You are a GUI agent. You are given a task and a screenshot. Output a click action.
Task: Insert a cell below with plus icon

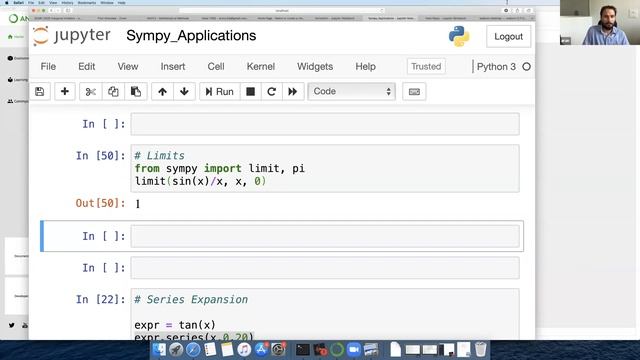tap(64, 91)
